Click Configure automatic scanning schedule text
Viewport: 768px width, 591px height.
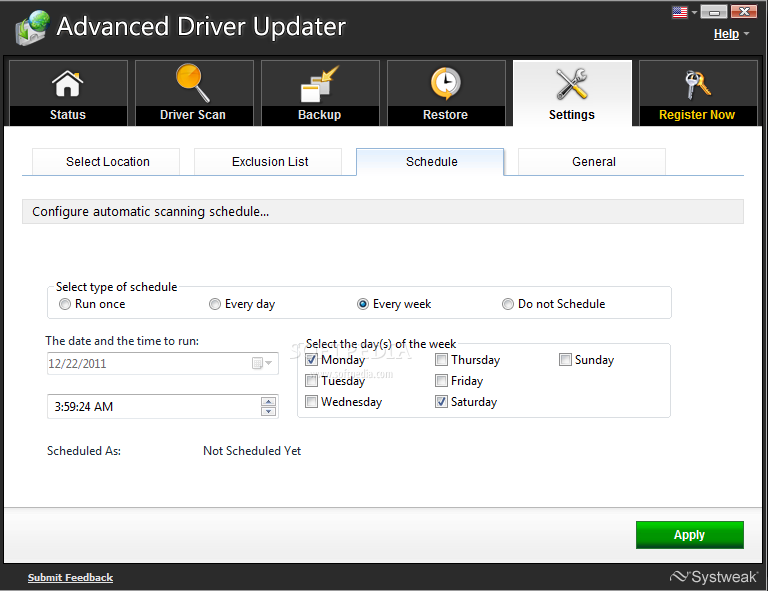point(150,212)
